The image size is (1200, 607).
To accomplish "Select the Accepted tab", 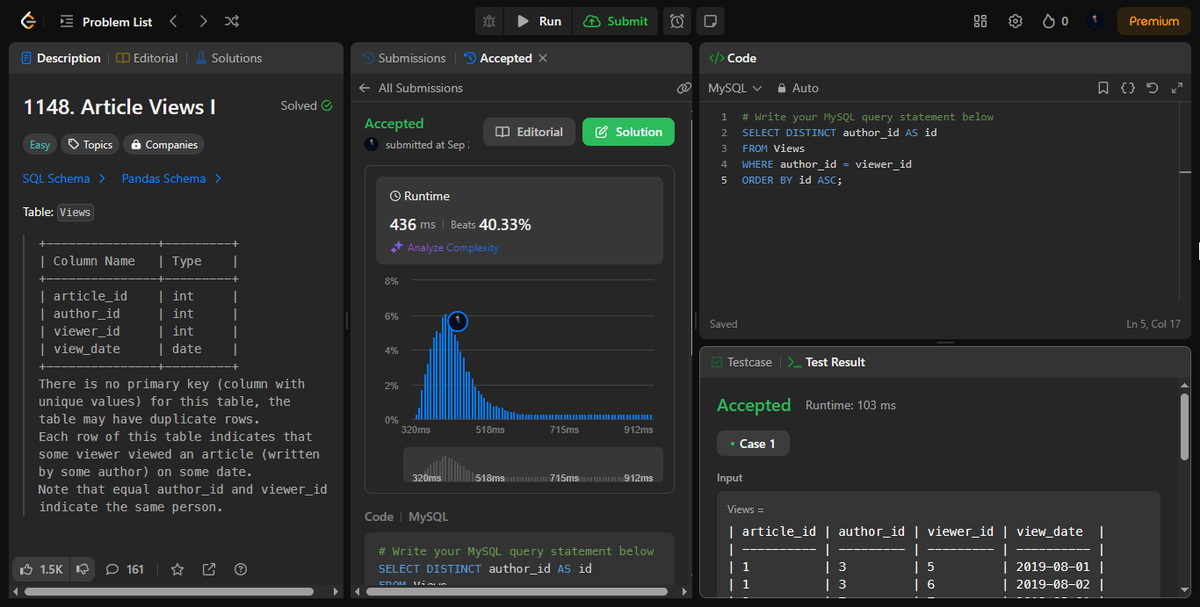I will 498,58.
